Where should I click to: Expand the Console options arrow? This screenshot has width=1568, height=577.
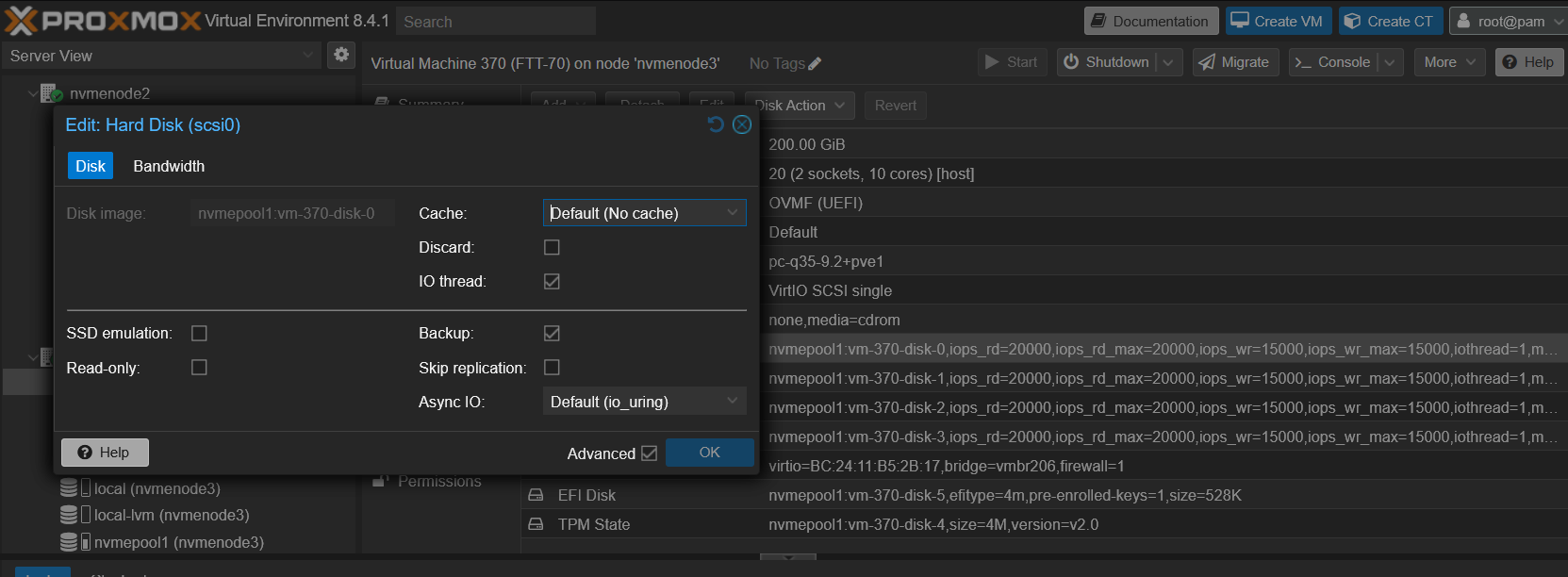[1390, 62]
